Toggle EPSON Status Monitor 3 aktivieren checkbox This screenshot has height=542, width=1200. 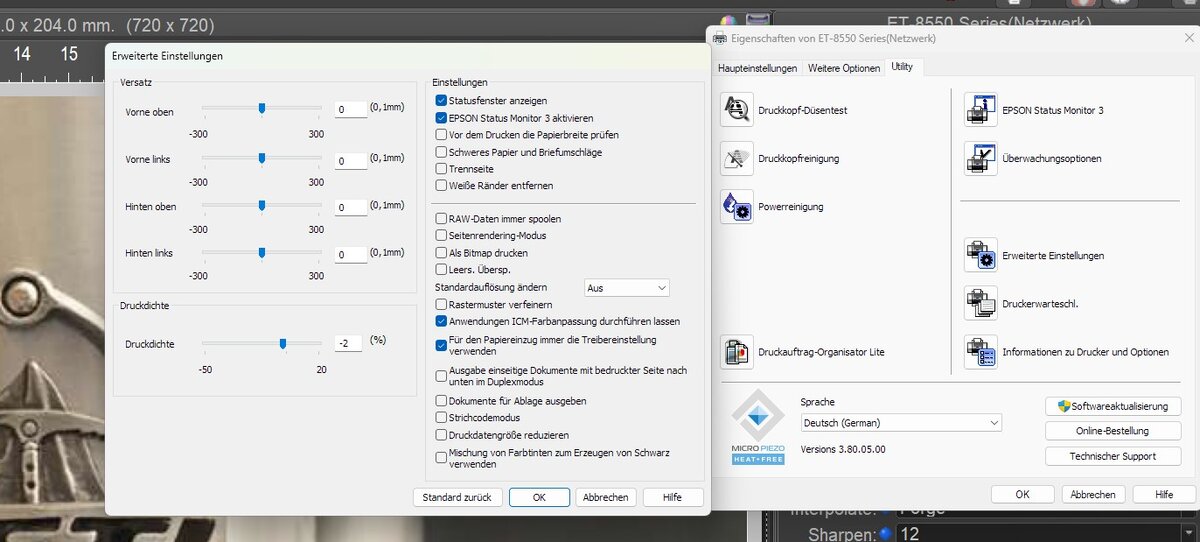(441, 118)
